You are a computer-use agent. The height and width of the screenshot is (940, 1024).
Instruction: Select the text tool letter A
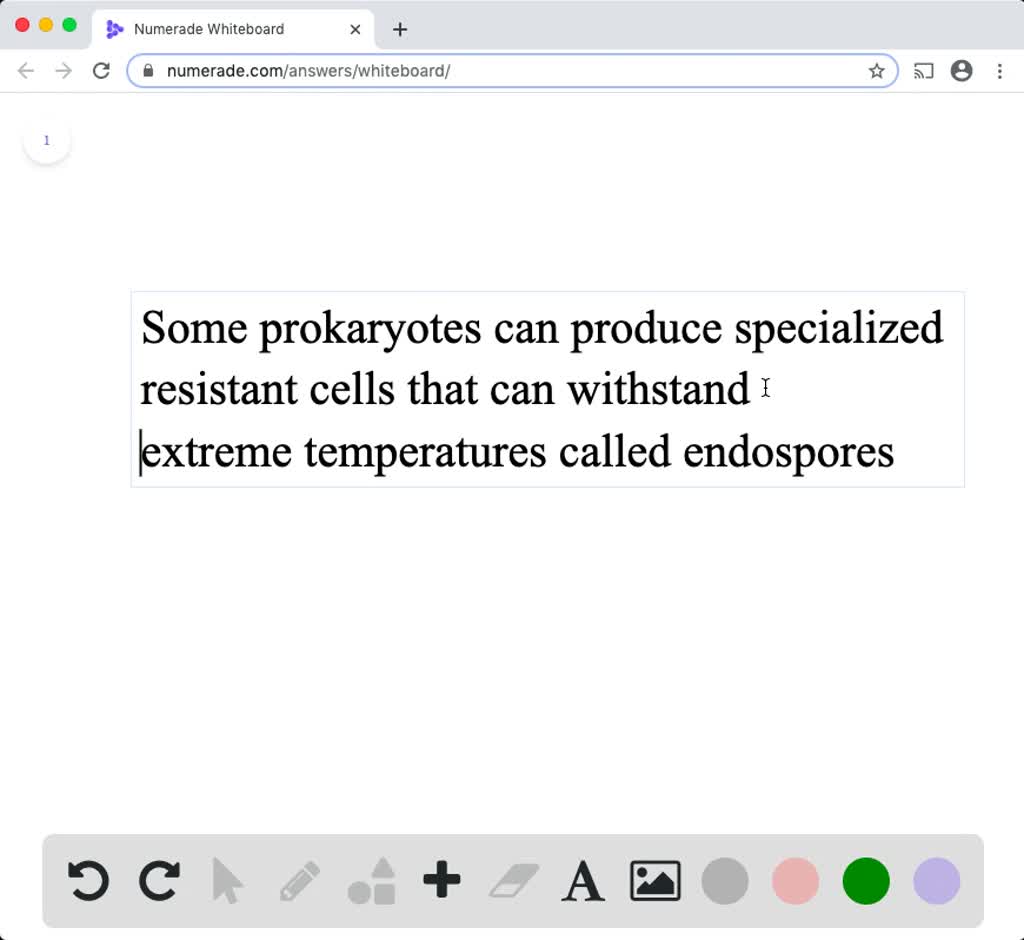tap(583, 881)
